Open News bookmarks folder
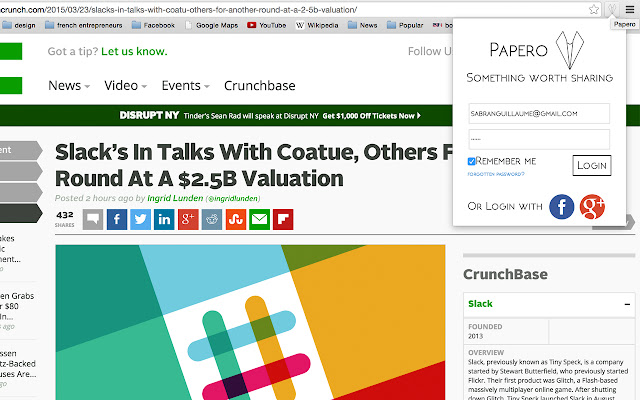The image size is (640, 400). (362, 25)
